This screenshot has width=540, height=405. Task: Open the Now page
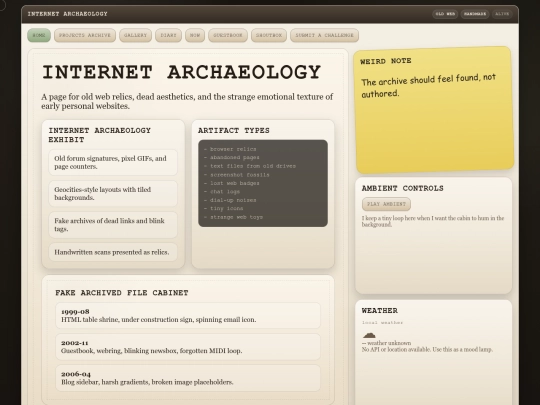pos(195,35)
